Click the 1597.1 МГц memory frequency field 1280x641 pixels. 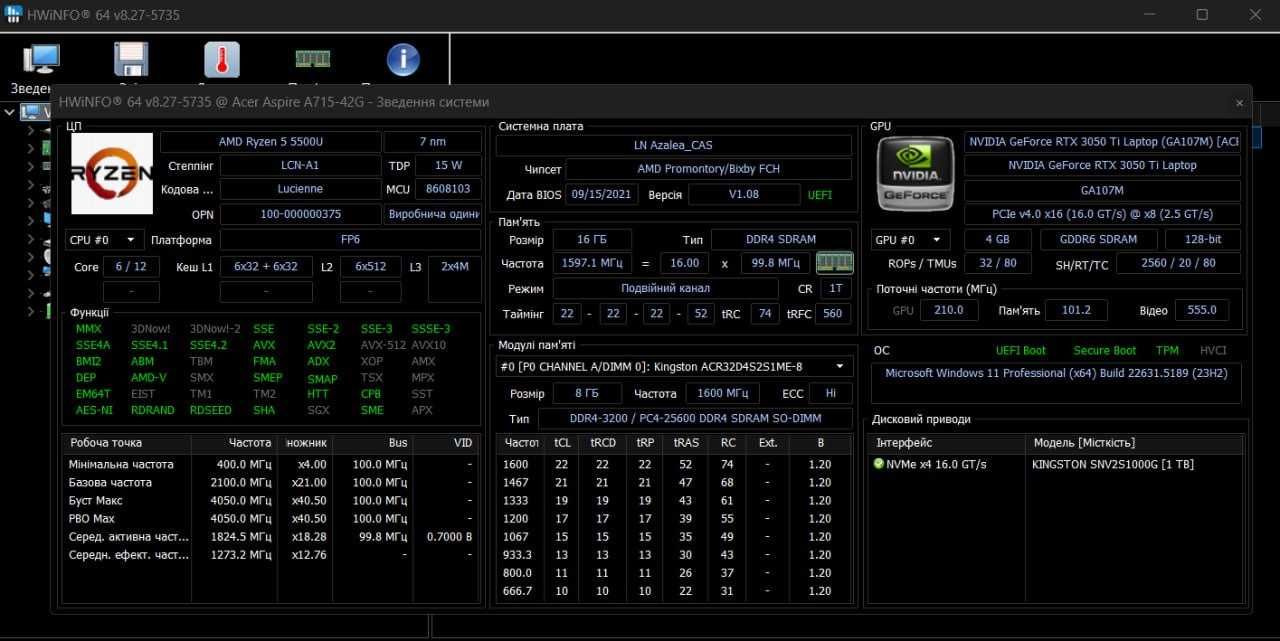(591, 263)
